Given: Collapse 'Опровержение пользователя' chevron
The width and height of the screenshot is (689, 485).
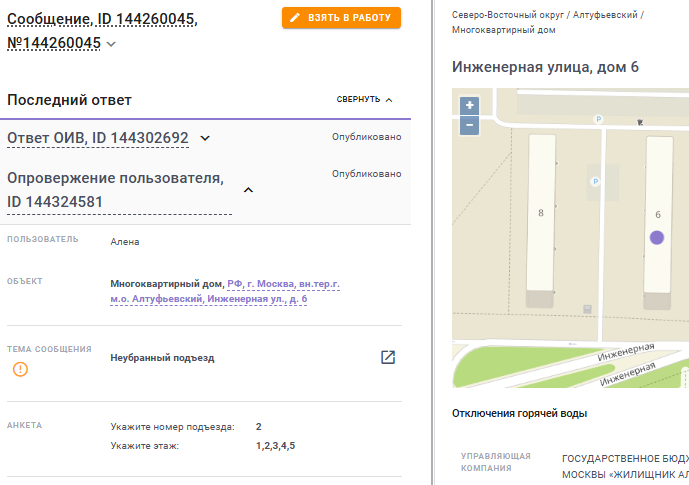Looking at the screenshot, I should pos(248,190).
